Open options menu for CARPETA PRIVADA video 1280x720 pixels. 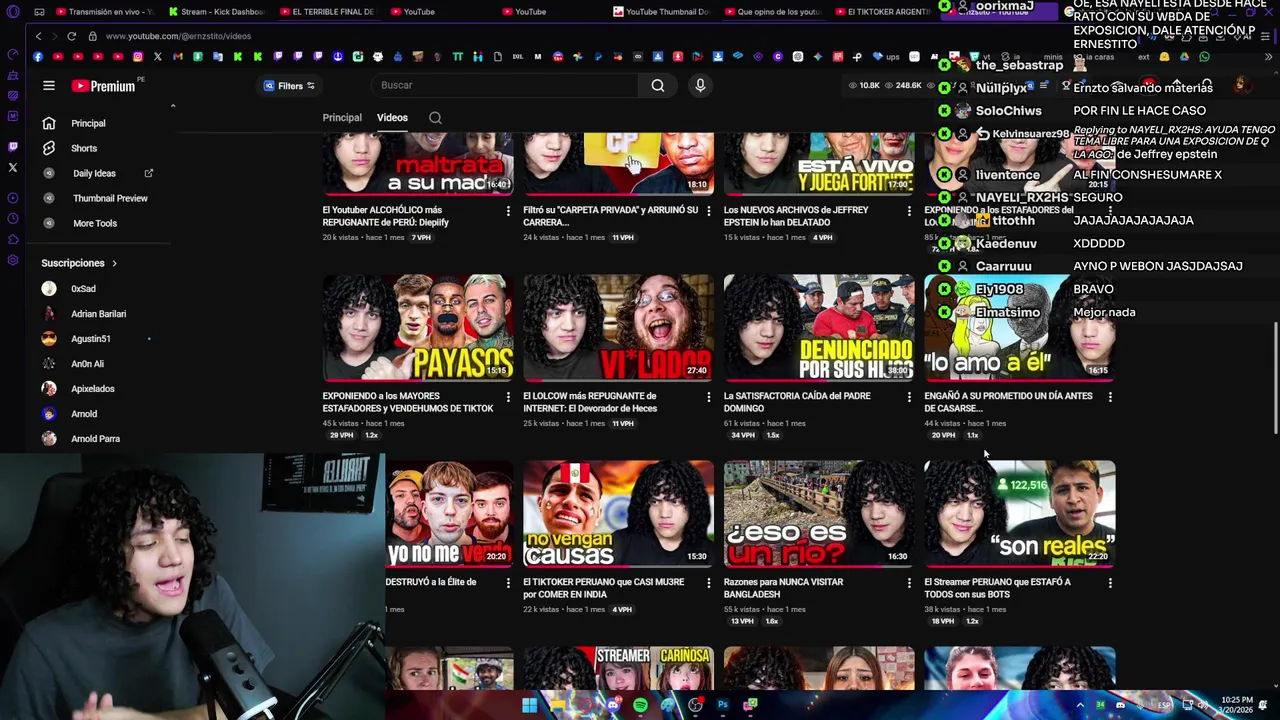(709, 211)
